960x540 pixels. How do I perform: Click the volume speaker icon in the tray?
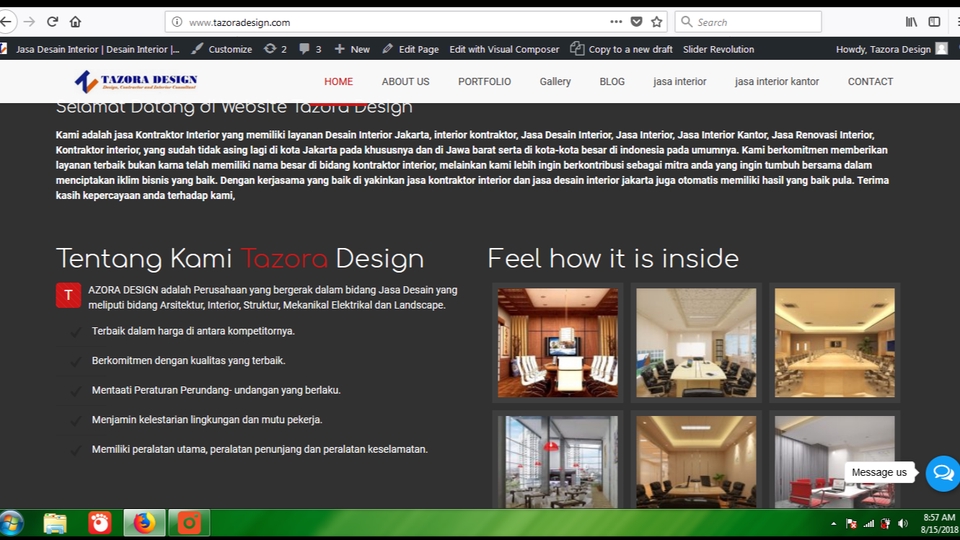903,524
